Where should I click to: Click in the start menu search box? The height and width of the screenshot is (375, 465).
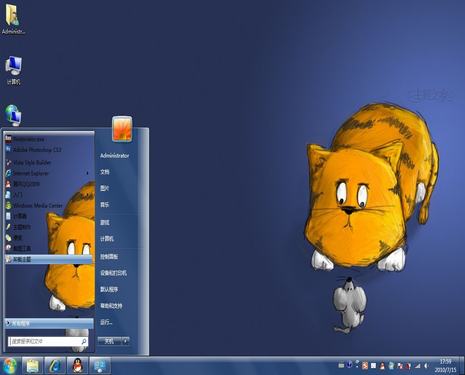coord(48,341)
